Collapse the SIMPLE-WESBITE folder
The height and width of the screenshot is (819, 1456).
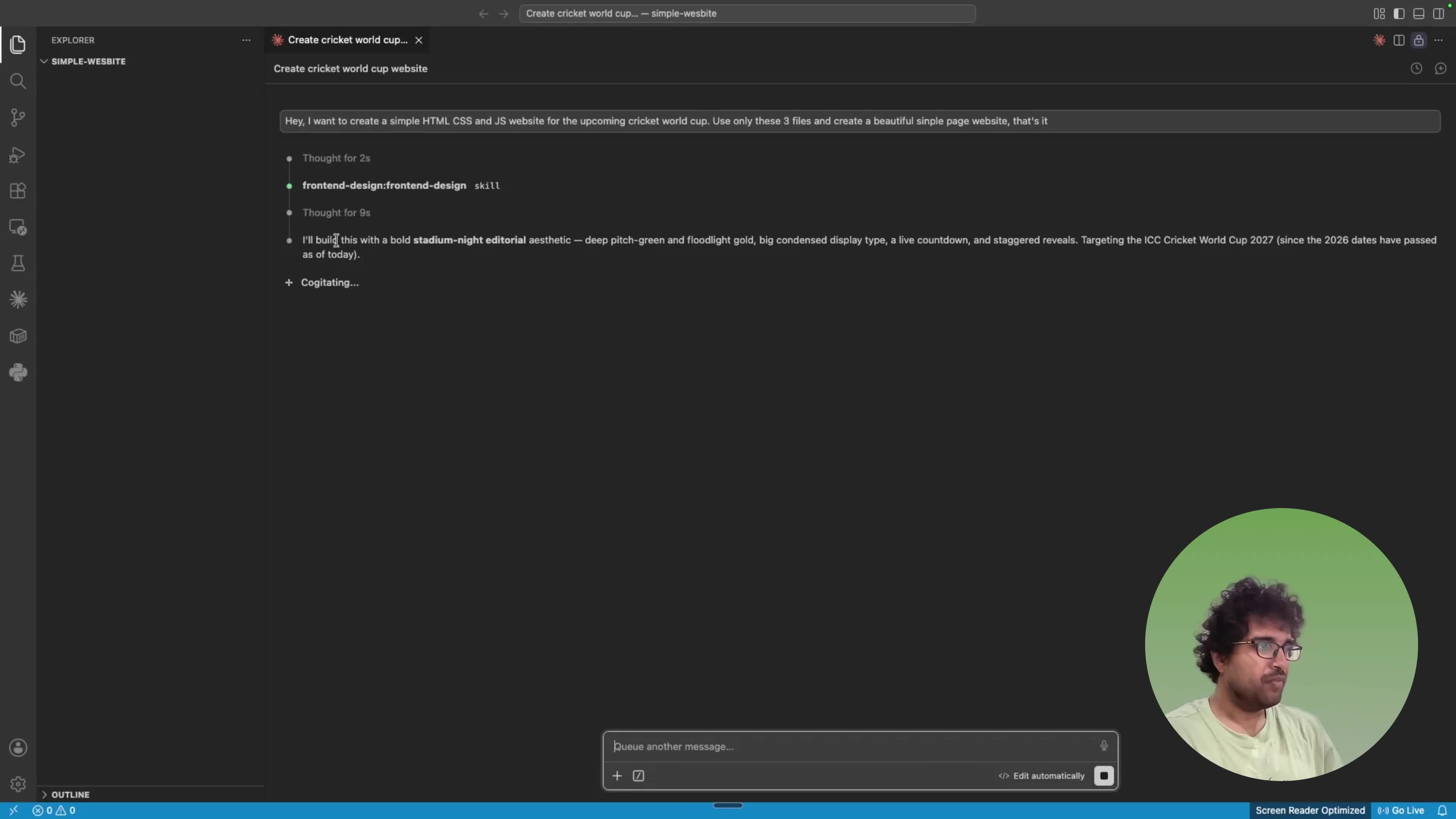(88, 61)
